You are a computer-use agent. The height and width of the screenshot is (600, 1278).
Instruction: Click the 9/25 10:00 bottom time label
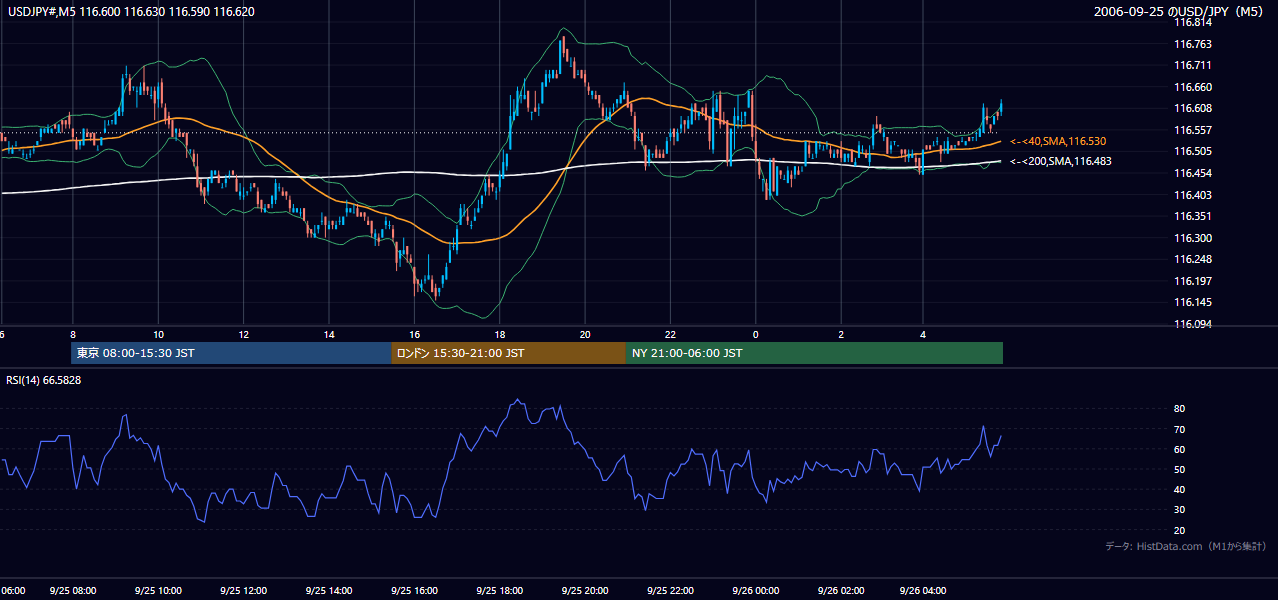coord(158,591)
